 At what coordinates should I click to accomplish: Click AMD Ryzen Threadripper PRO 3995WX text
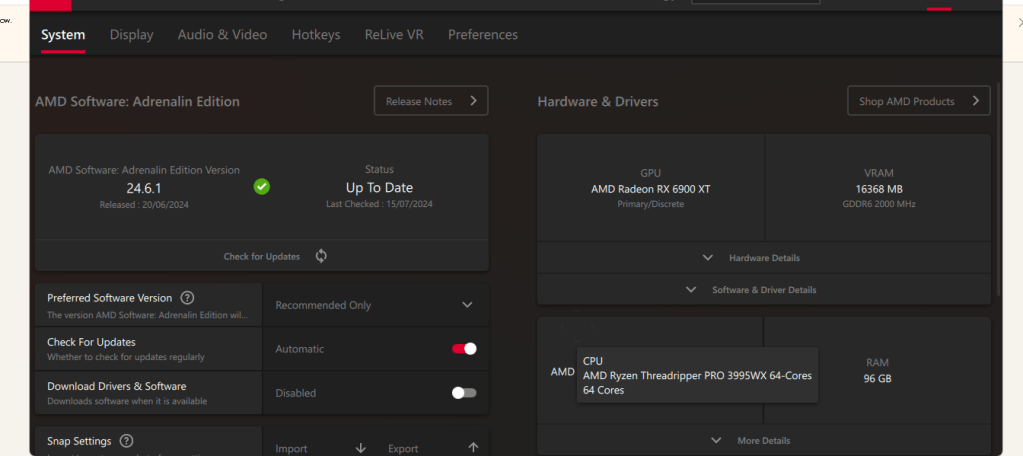697,376
